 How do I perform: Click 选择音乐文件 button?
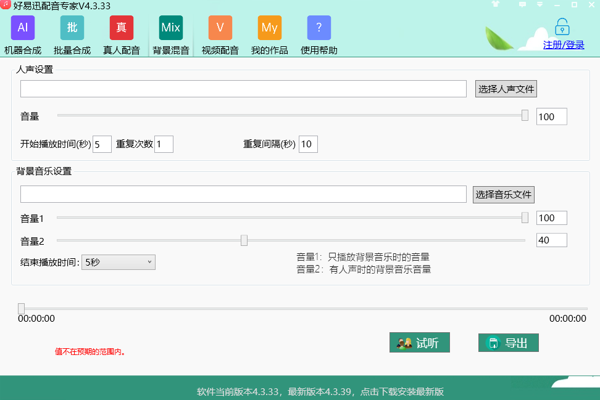click(x=503, y=194)
